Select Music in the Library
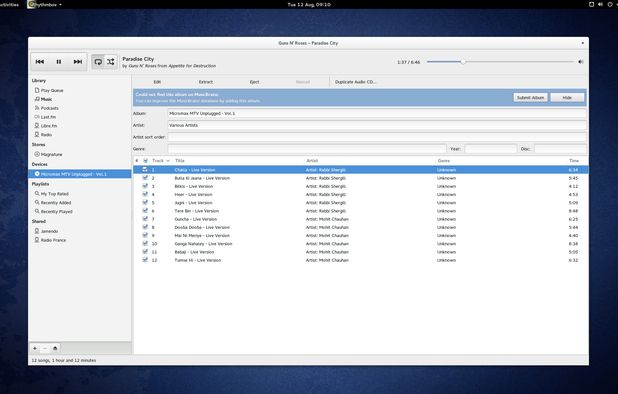The height and width of the screenshot is (394, 618). 46,99
